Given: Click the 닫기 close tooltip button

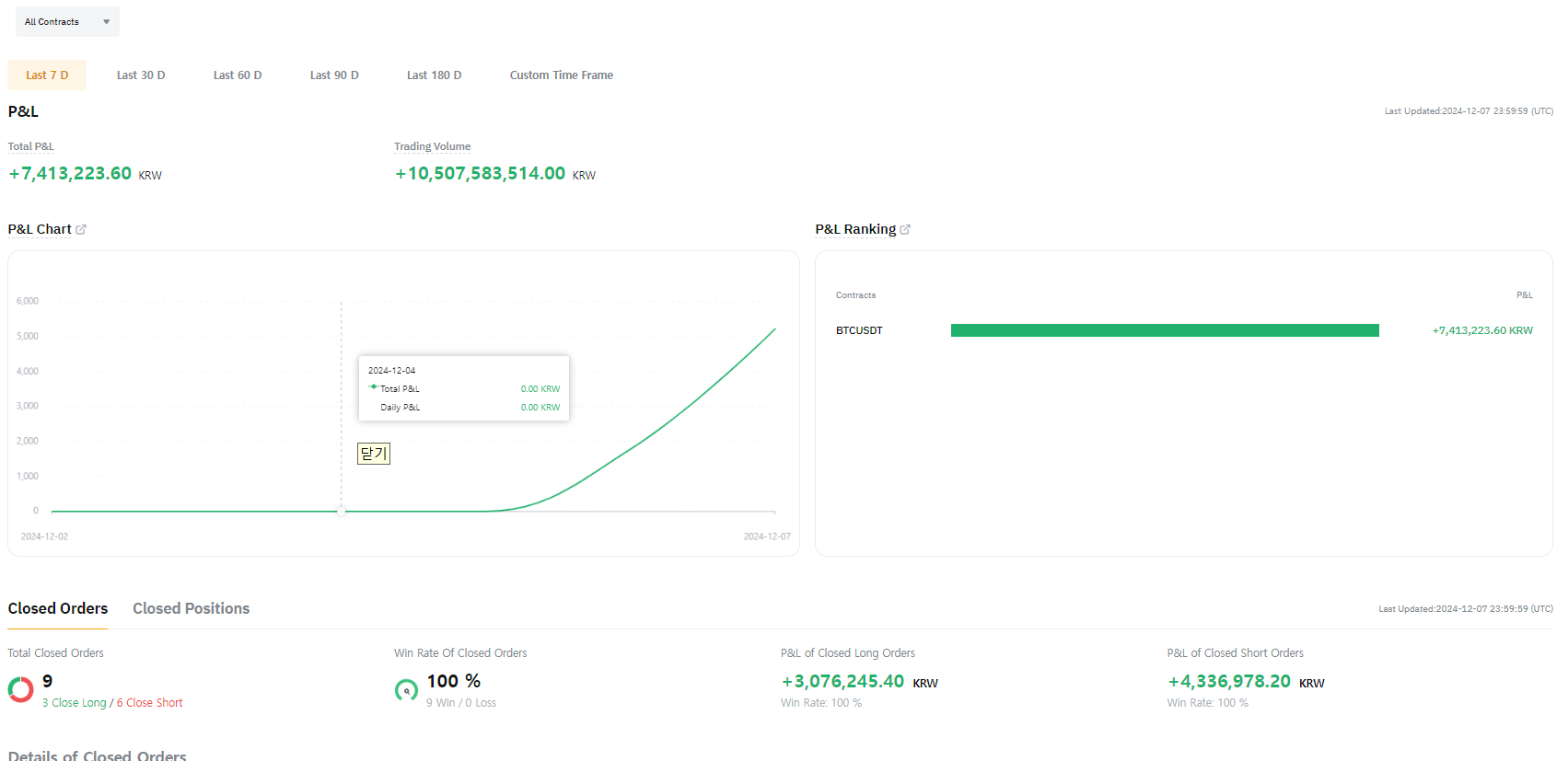Looking at the screenshot, I should coord(374,454).
